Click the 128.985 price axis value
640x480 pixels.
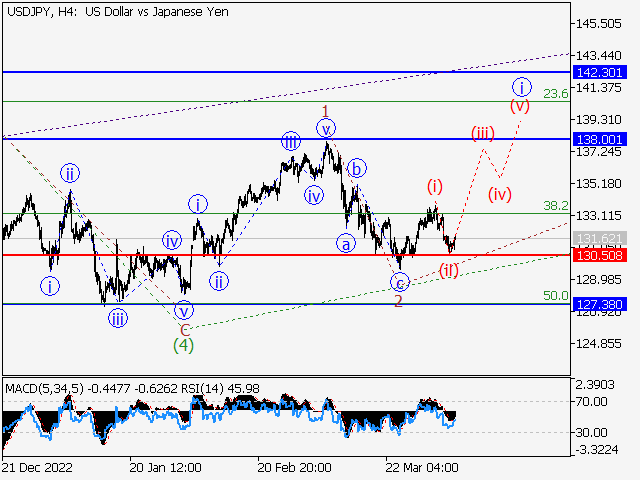pos(598,280)
